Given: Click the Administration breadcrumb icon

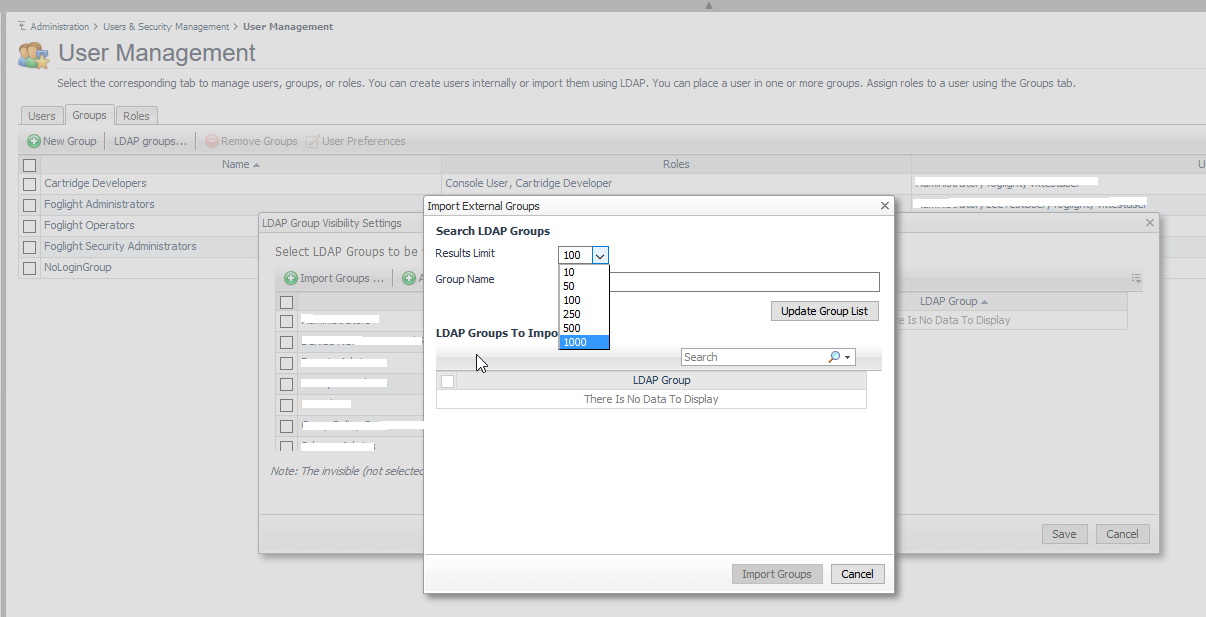Looking at the screenshot, I should [x=22, y=28].
